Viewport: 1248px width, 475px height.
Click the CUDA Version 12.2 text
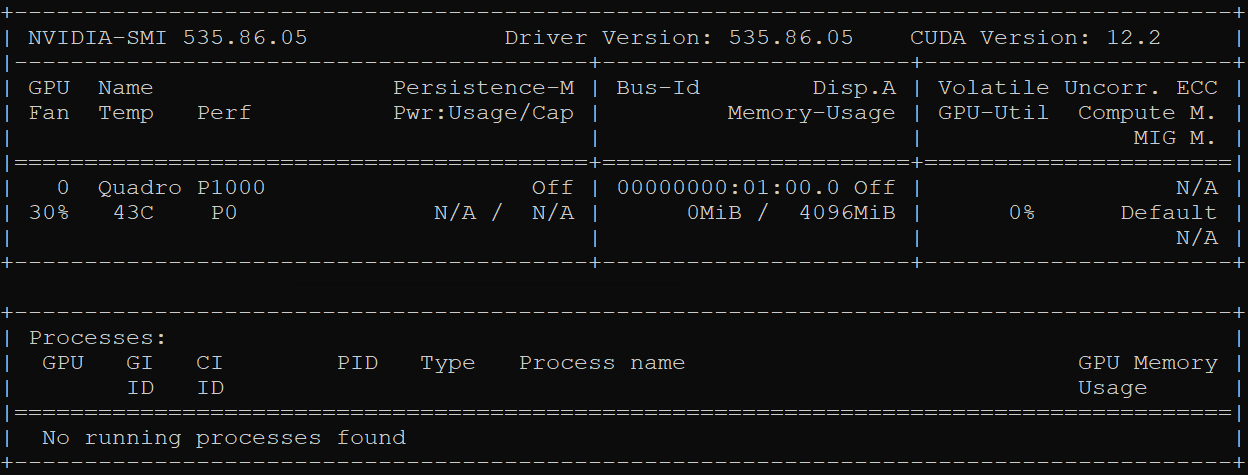pyautogui.click(x=1035, y=38)
